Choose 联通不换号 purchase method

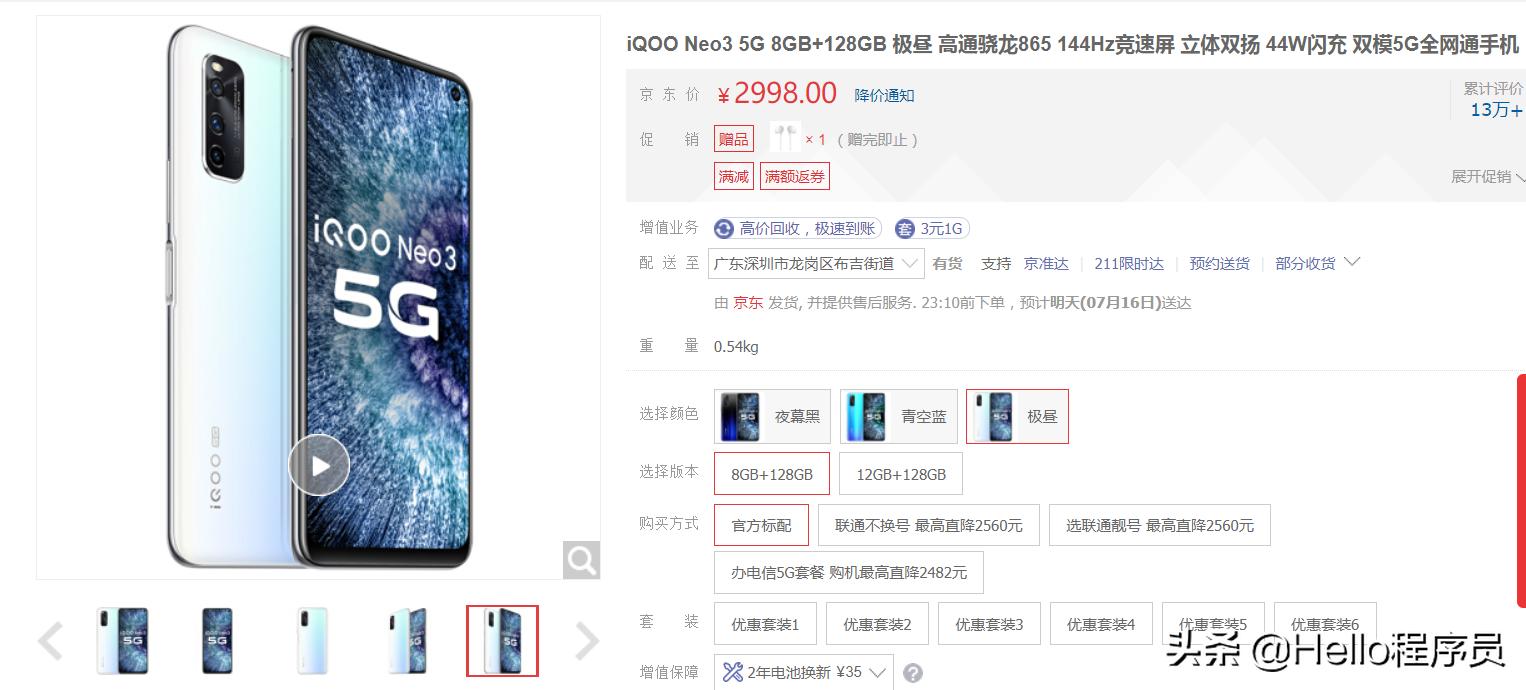929,525
